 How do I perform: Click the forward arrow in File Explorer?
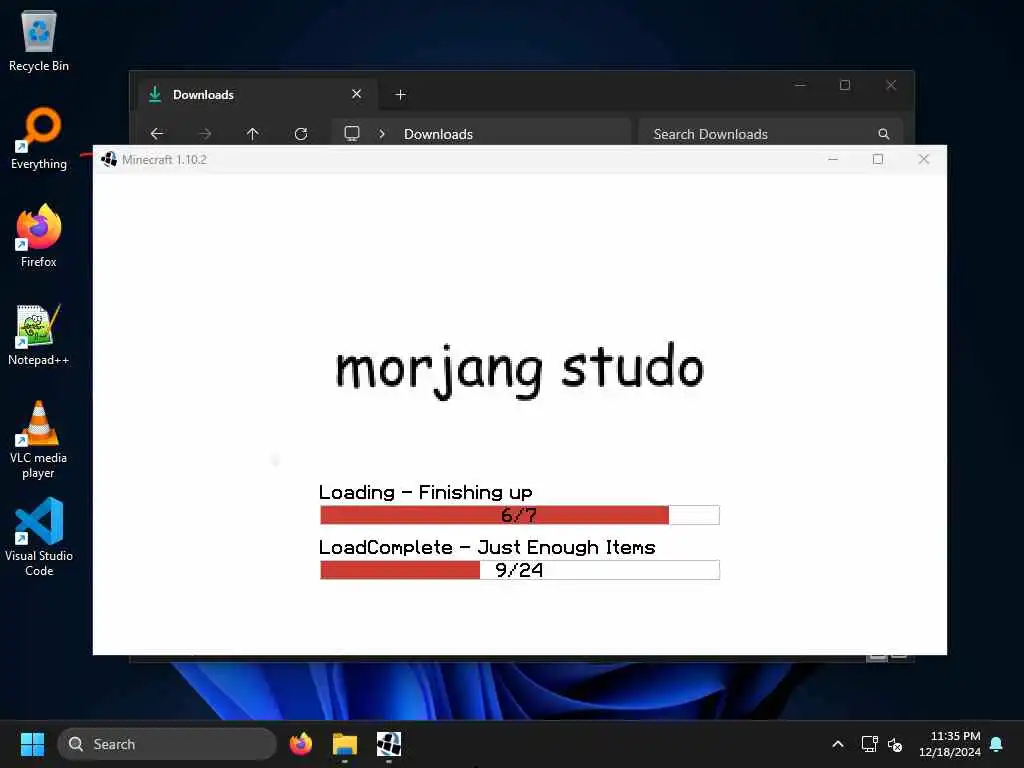(x=205, y=134)
